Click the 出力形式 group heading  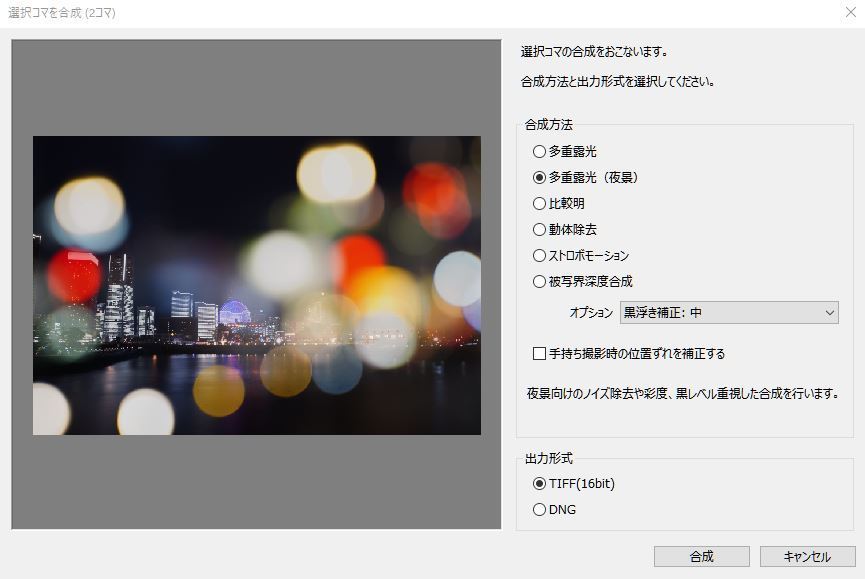548,459
